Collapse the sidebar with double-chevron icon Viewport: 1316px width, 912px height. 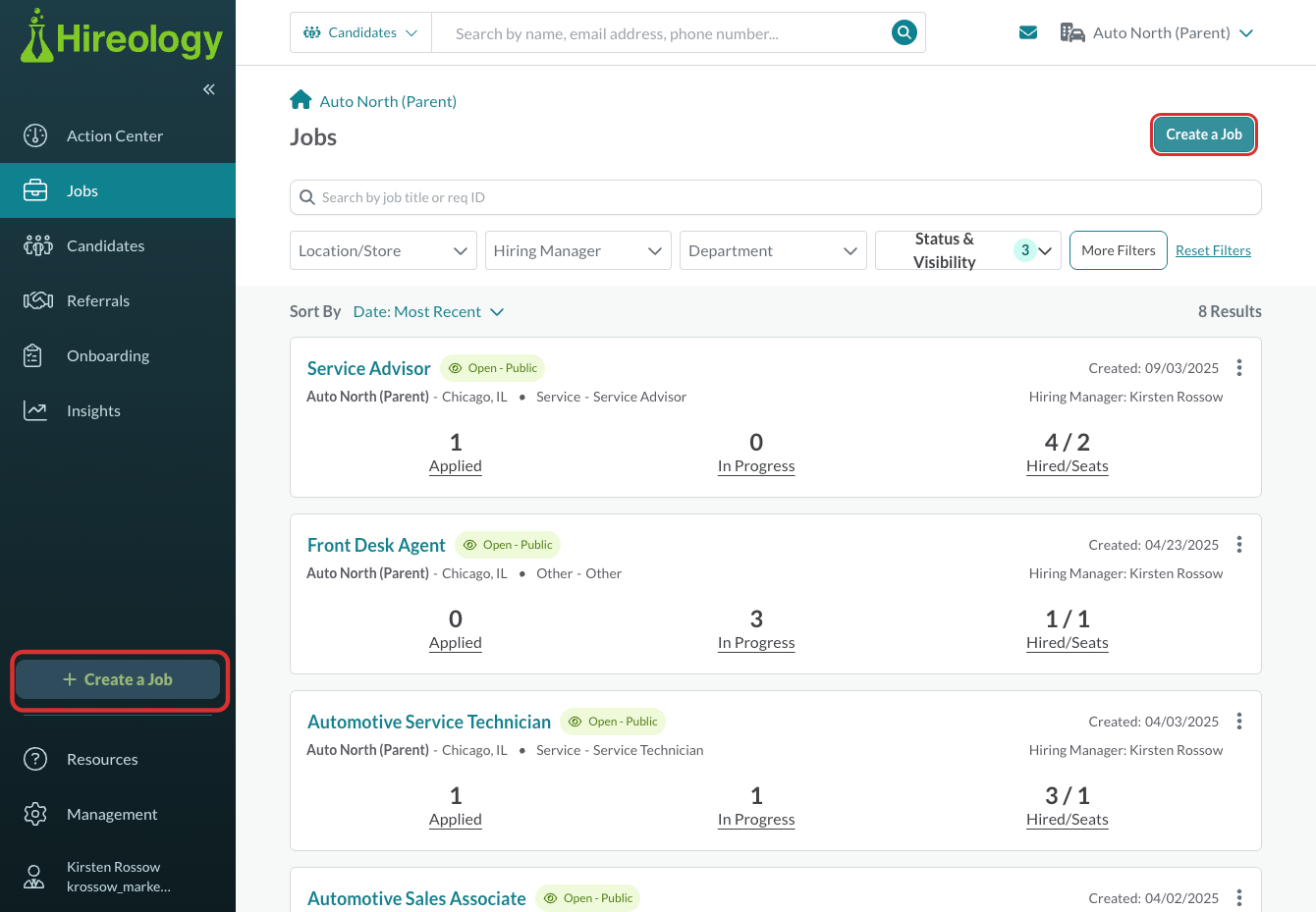coord(209,89)
